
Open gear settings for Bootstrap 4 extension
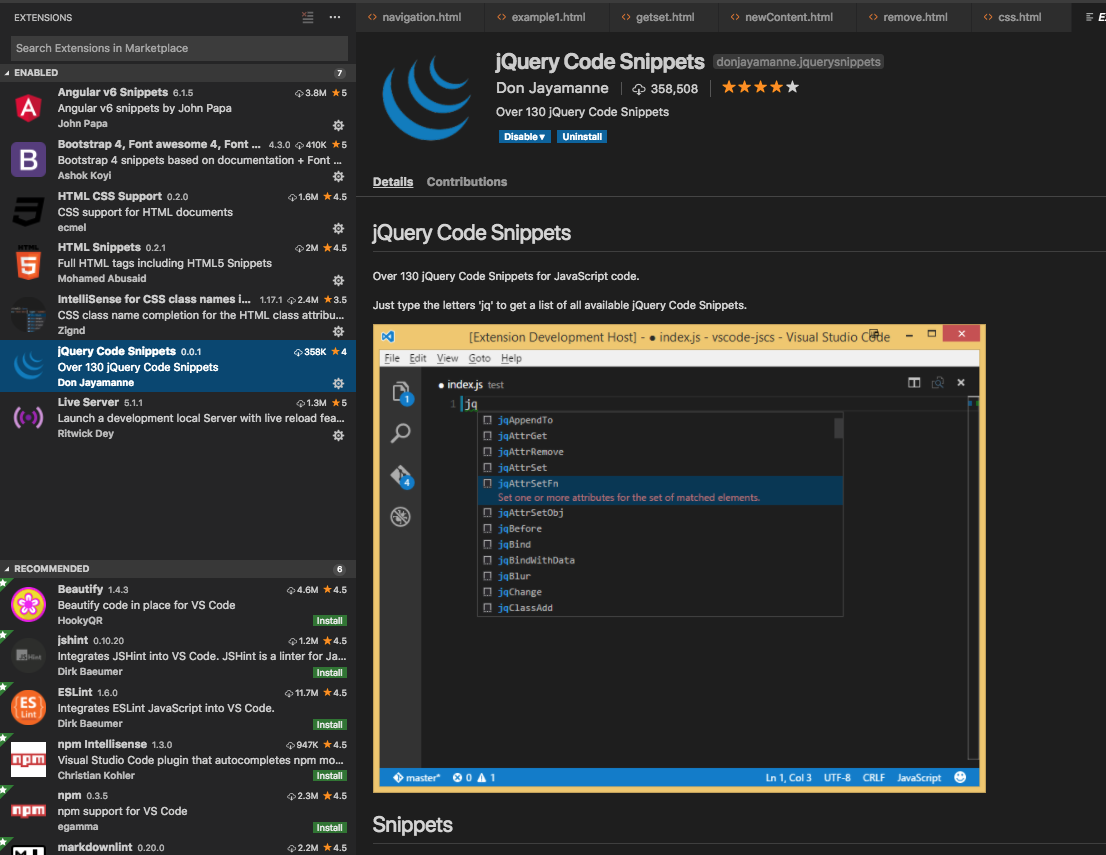click(x=339, y=176)
